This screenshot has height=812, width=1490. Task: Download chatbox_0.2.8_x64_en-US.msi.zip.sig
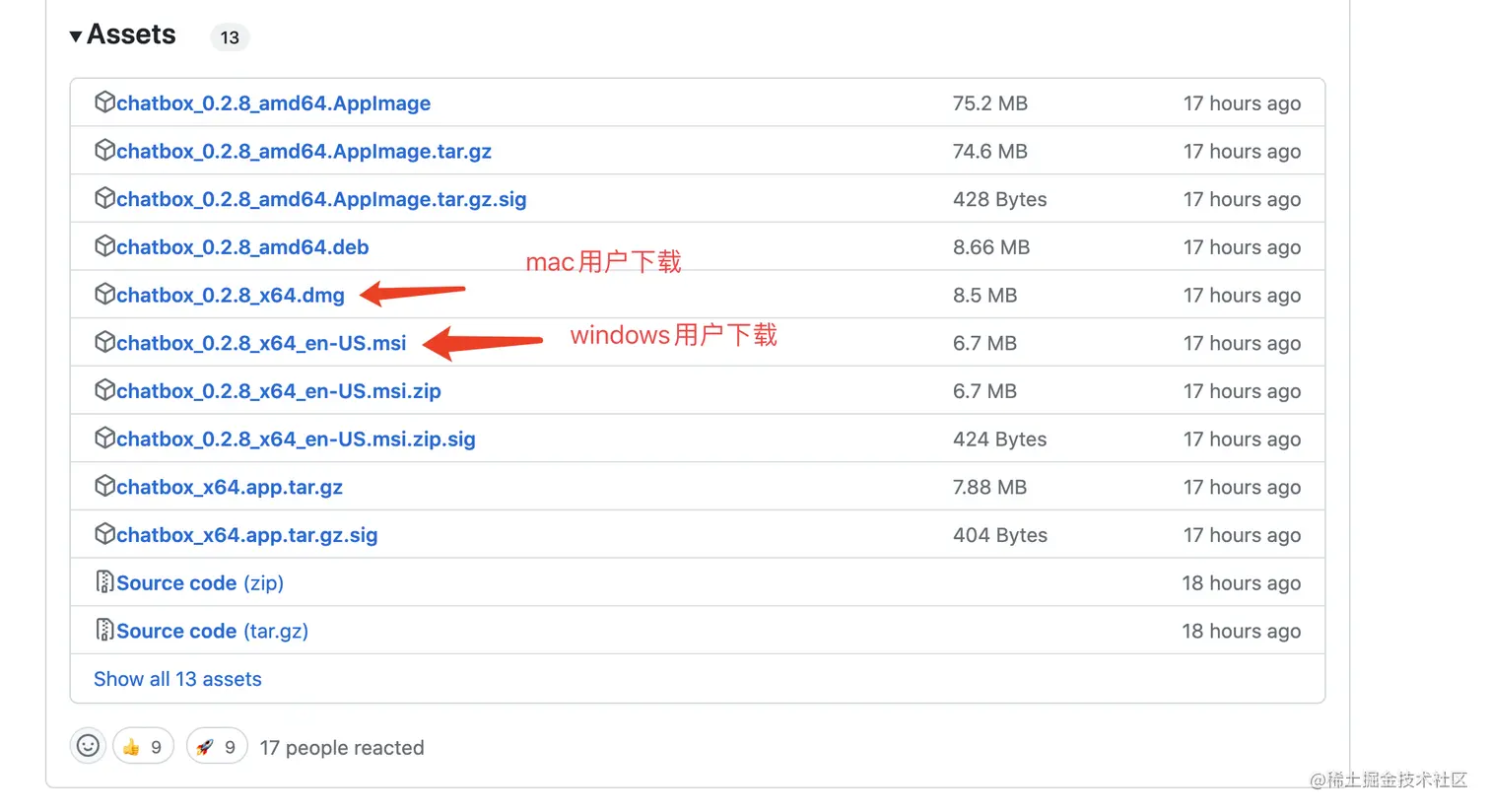pyautogui.click(x=296, y=440)
